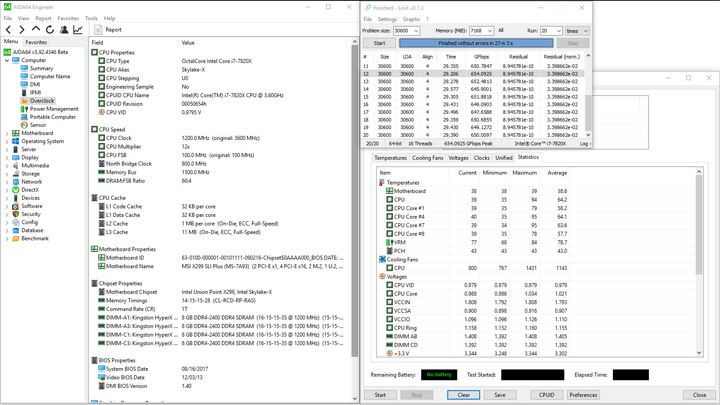Switch to the Cooling Fans tab
The width and height of the screenshot is (720, 405).
[x=427, y=158]
